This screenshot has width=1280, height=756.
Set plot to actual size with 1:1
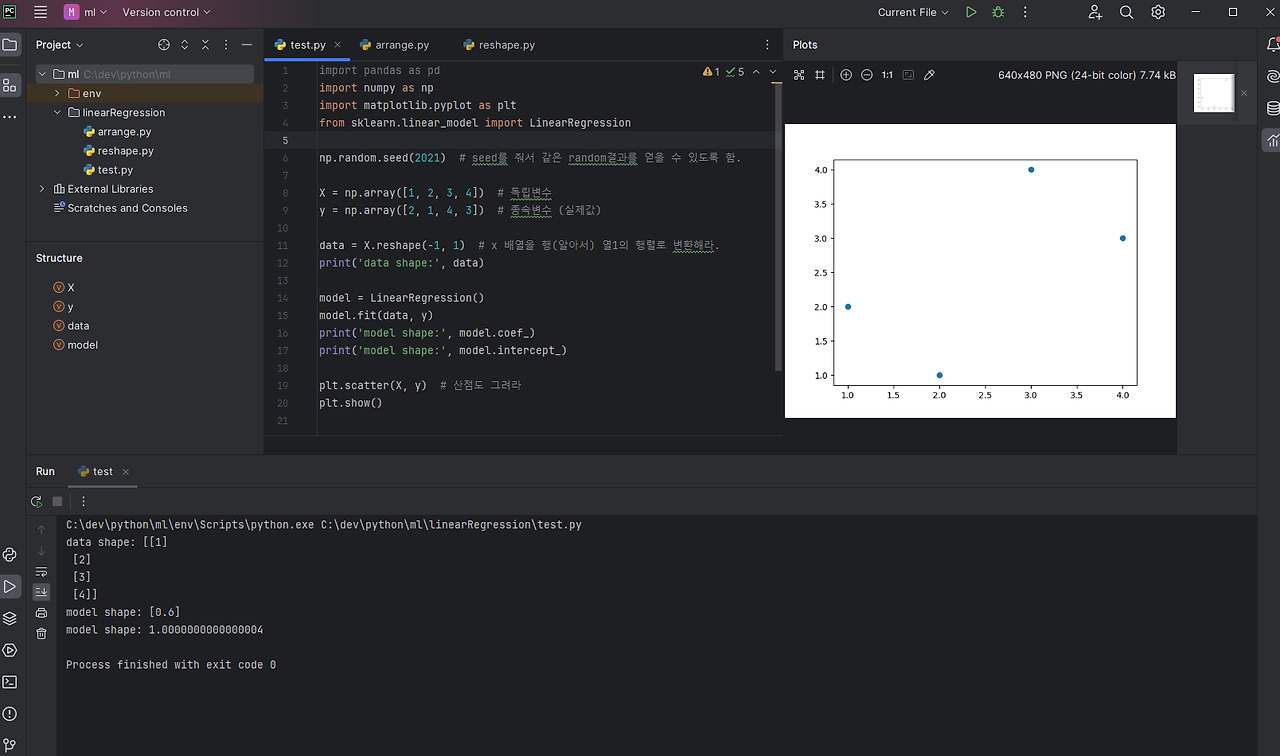tap(887, 75)
